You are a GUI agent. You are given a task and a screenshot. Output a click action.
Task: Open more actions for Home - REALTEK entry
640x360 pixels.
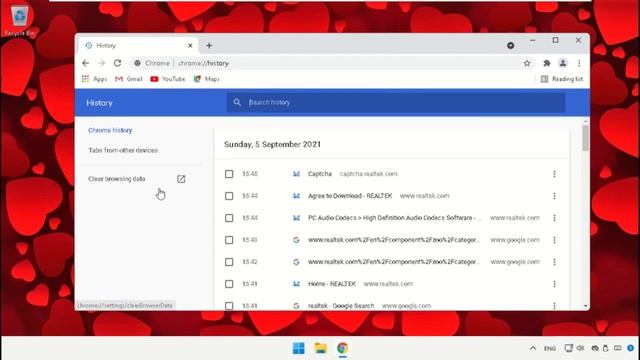[x=554, y=284]
